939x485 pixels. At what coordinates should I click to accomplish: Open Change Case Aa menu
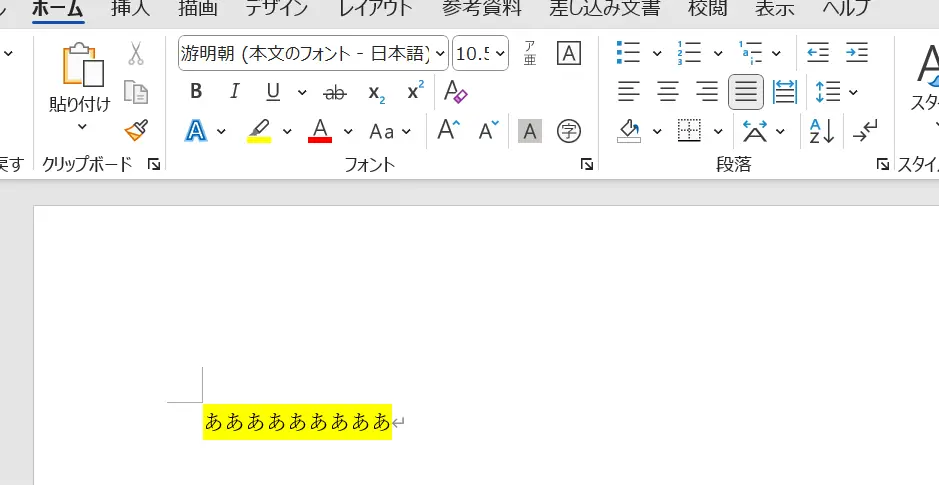click(389, 131)
